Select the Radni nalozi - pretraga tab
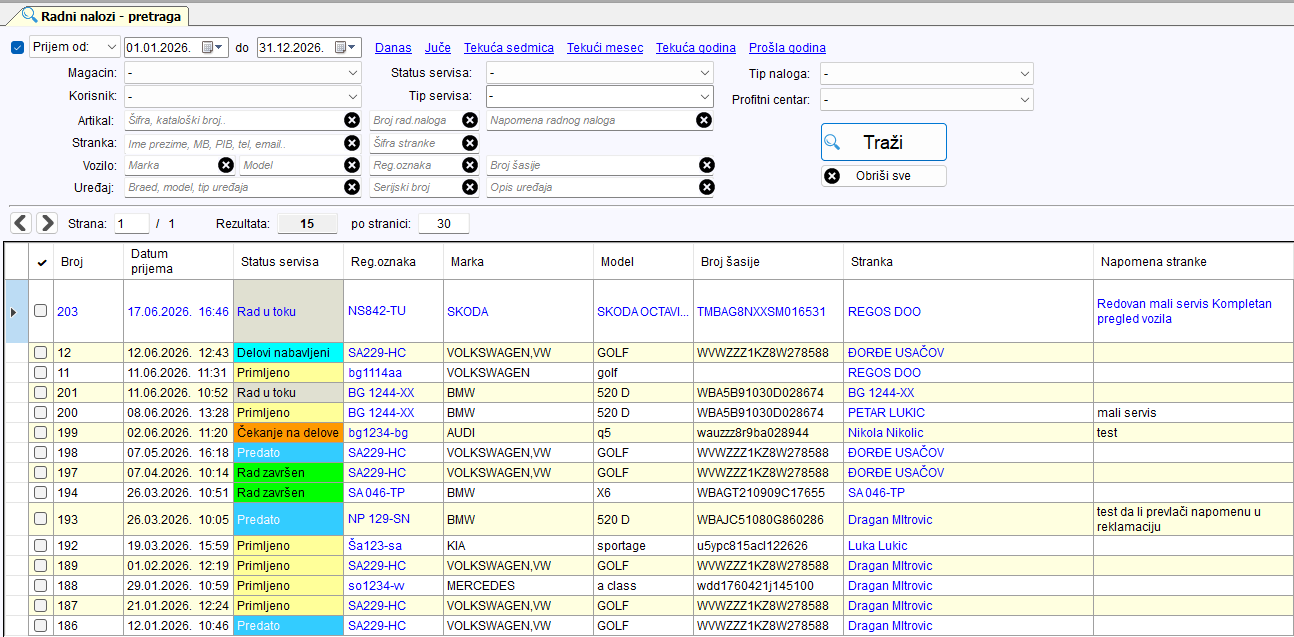This screenshot has width=1294, height=637. [98, 16]
